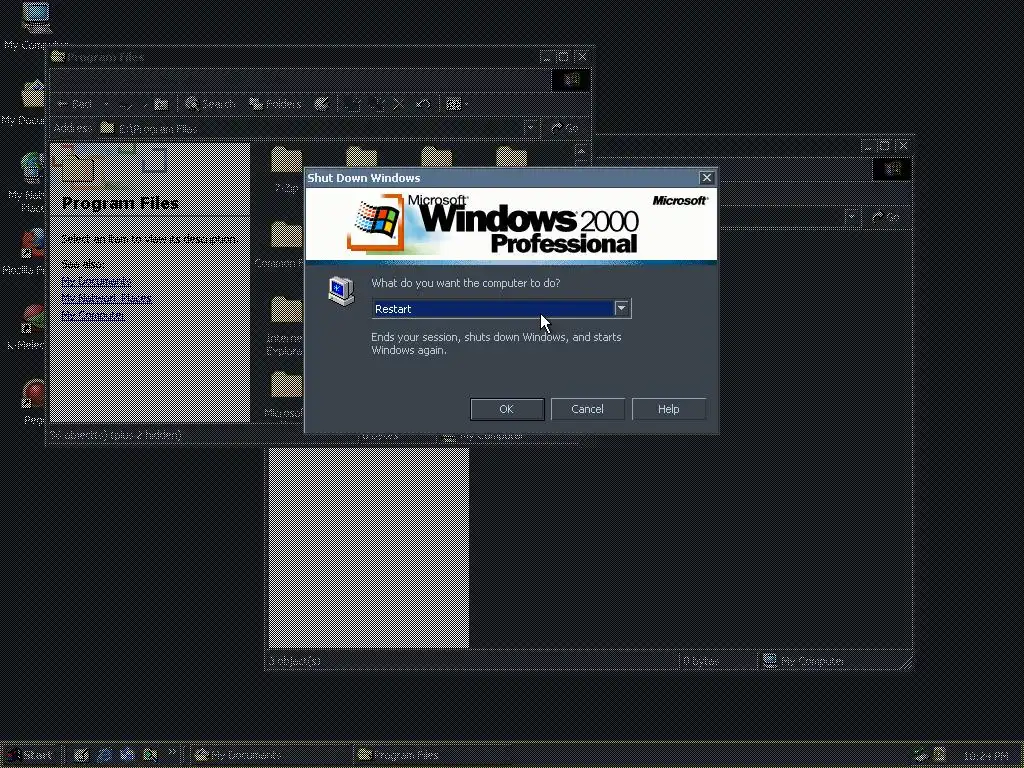Viewport: 1024px width, 768px height.
Task: Confirm restart with the OK button
Action: coord(507,409)
